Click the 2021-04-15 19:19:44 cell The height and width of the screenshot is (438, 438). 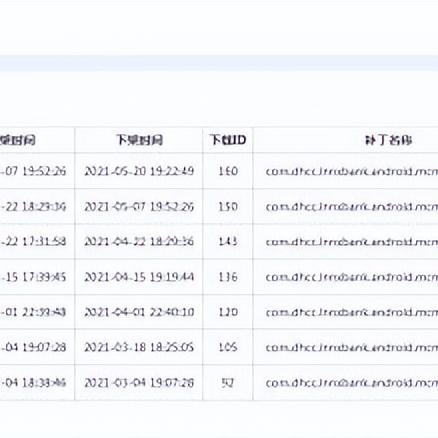(x=139, y=277)
